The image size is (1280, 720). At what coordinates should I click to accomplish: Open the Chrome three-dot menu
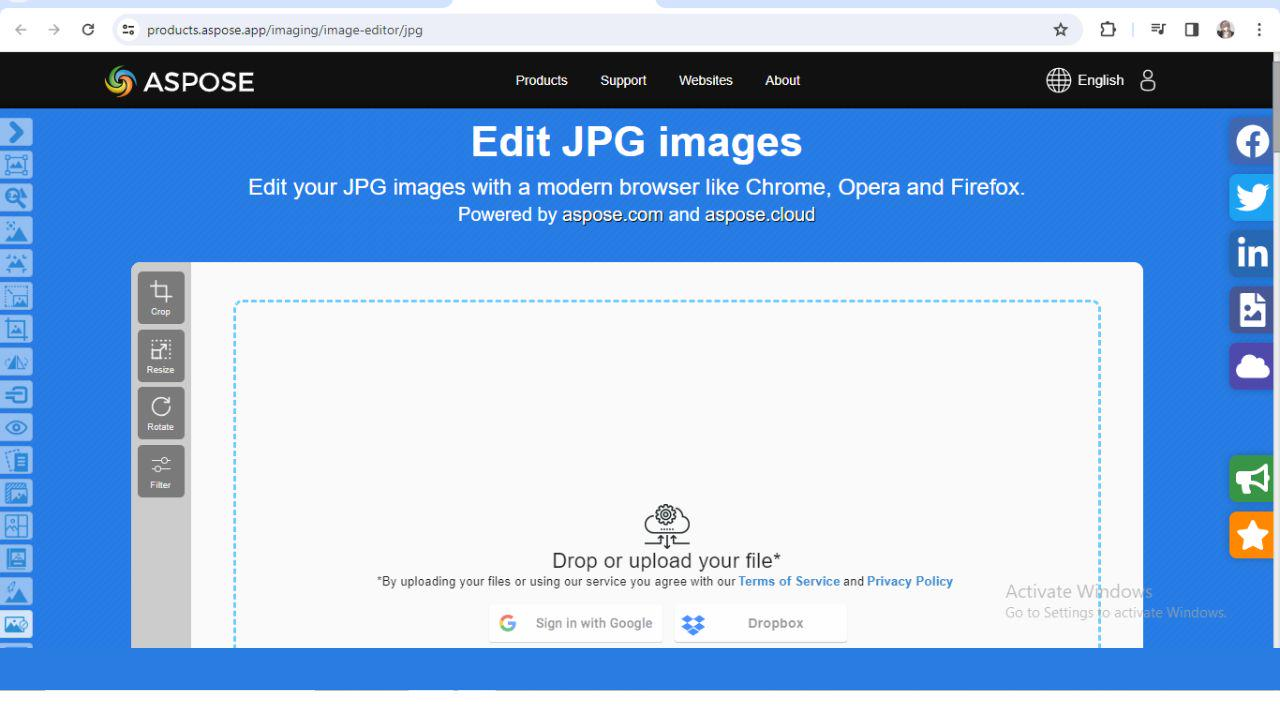click(x=1259, y=30)
